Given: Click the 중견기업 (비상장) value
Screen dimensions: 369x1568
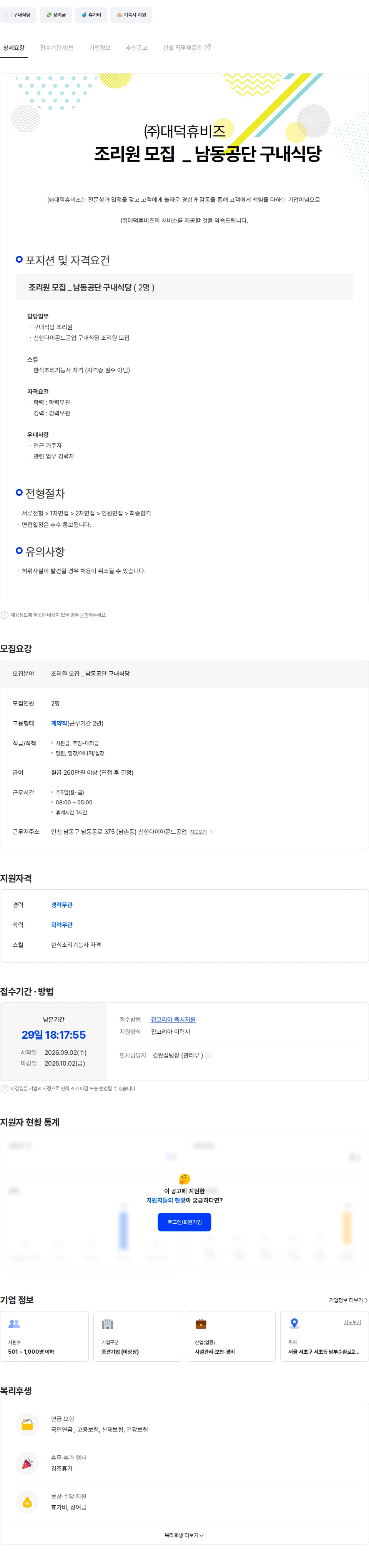Looking at the screenshot, I should click(x=120, y=1351).
